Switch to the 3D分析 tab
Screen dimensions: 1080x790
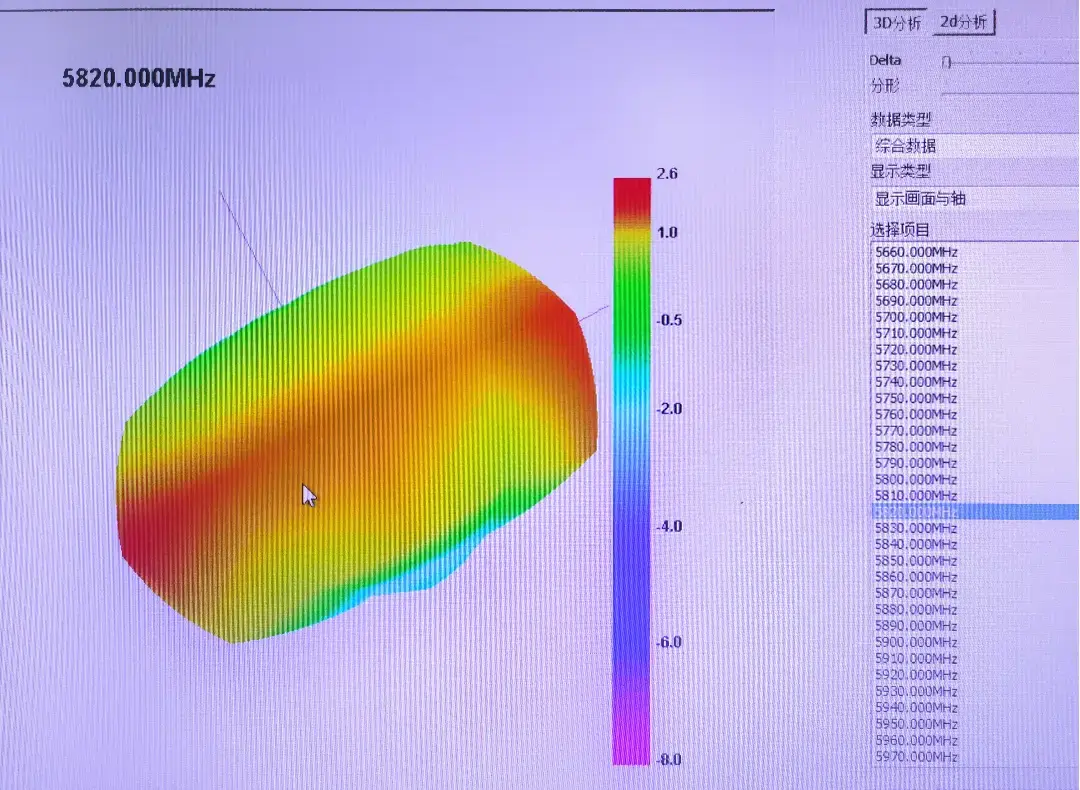pyautogui.click(x=896, y=23)
